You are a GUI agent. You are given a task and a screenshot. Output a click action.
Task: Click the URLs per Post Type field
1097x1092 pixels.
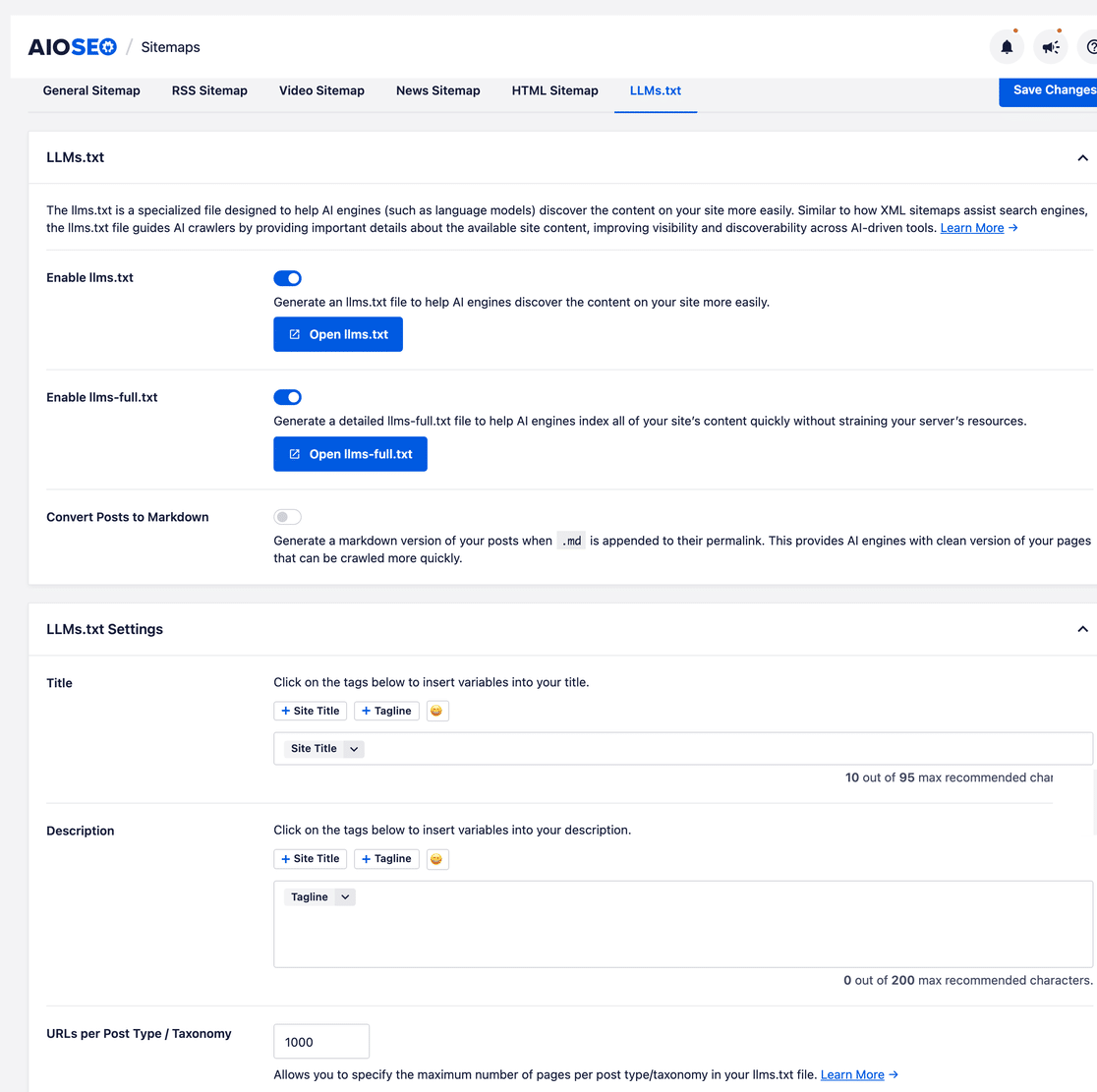[321, 1042]
